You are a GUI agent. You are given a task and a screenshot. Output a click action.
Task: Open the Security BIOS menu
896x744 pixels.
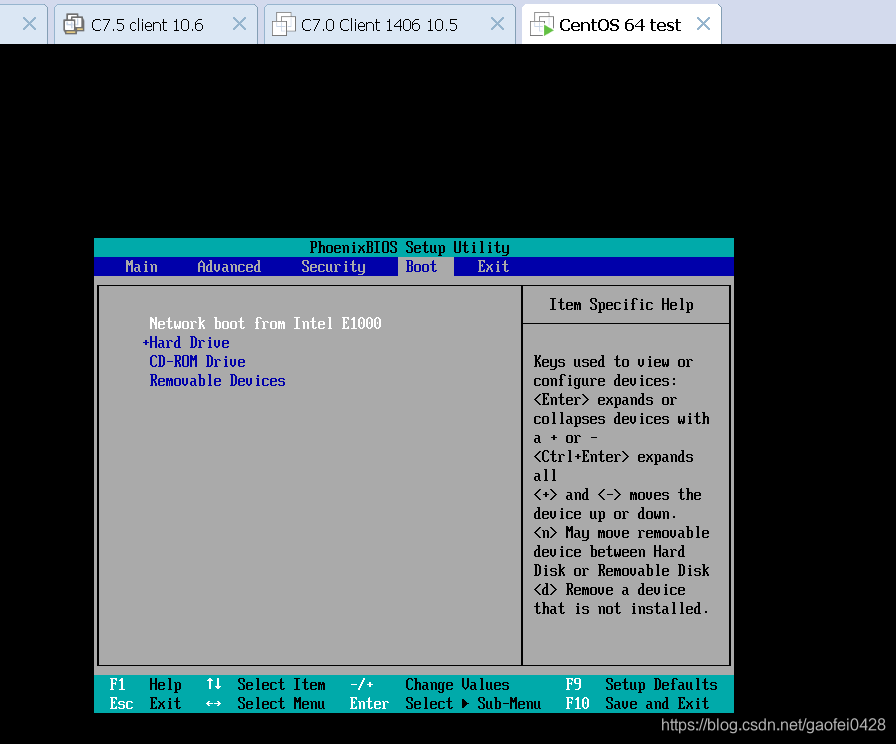(x=333, y=267)
